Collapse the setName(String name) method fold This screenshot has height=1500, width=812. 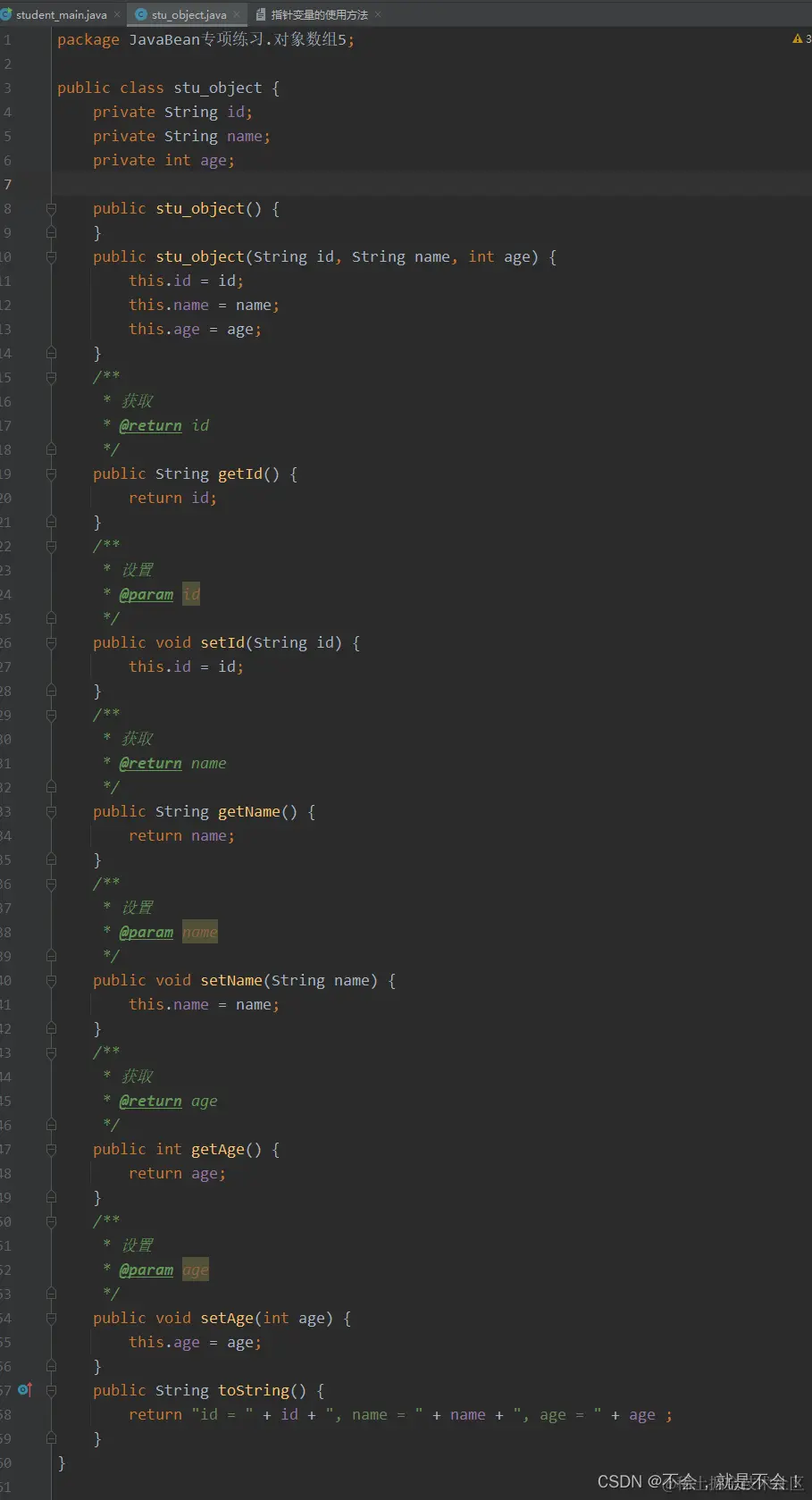pyautogui.click(x=51, y=980)
